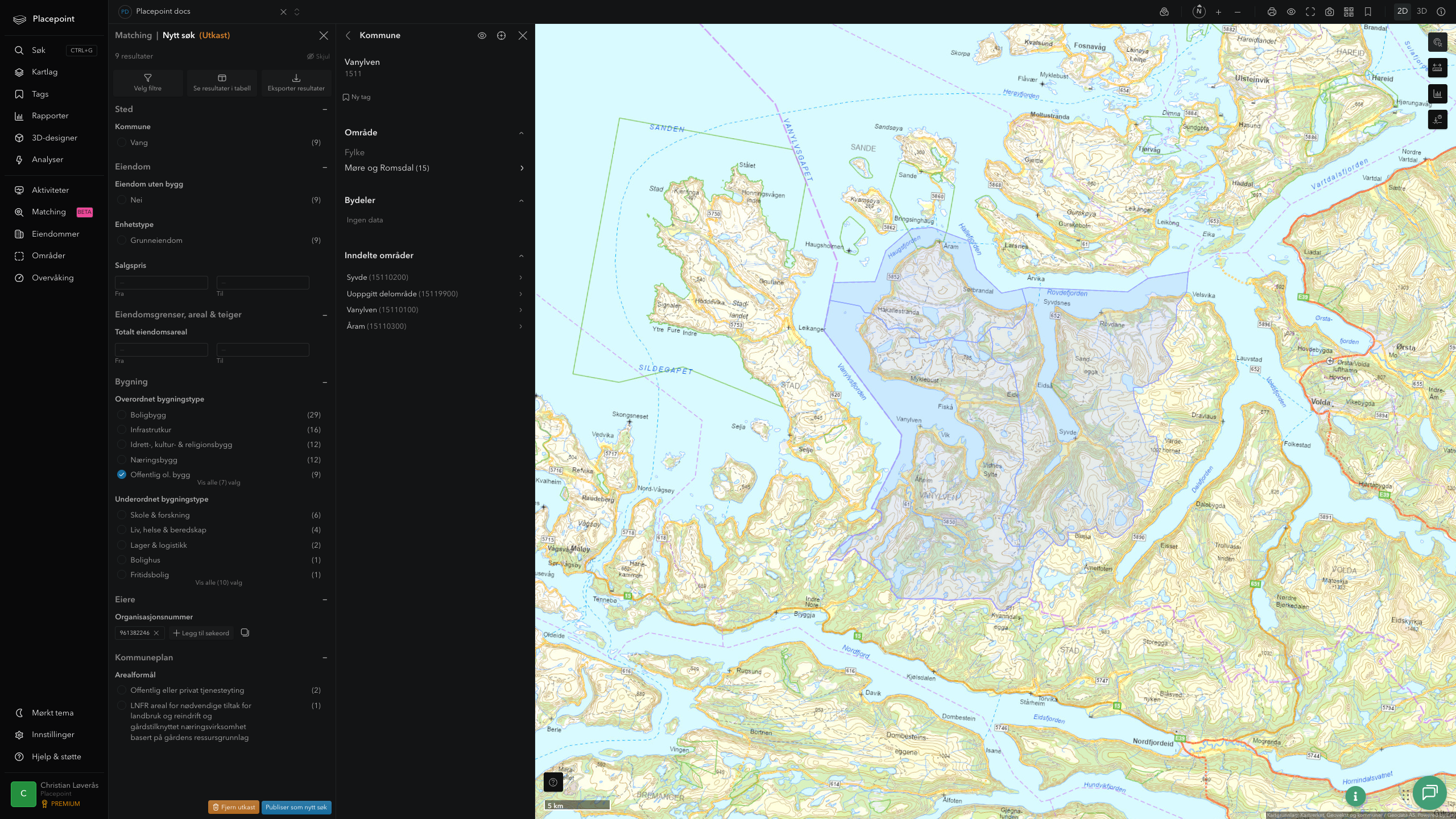
Task: Take a map screenshot with the camera icon
Action: click(1329, 12)
